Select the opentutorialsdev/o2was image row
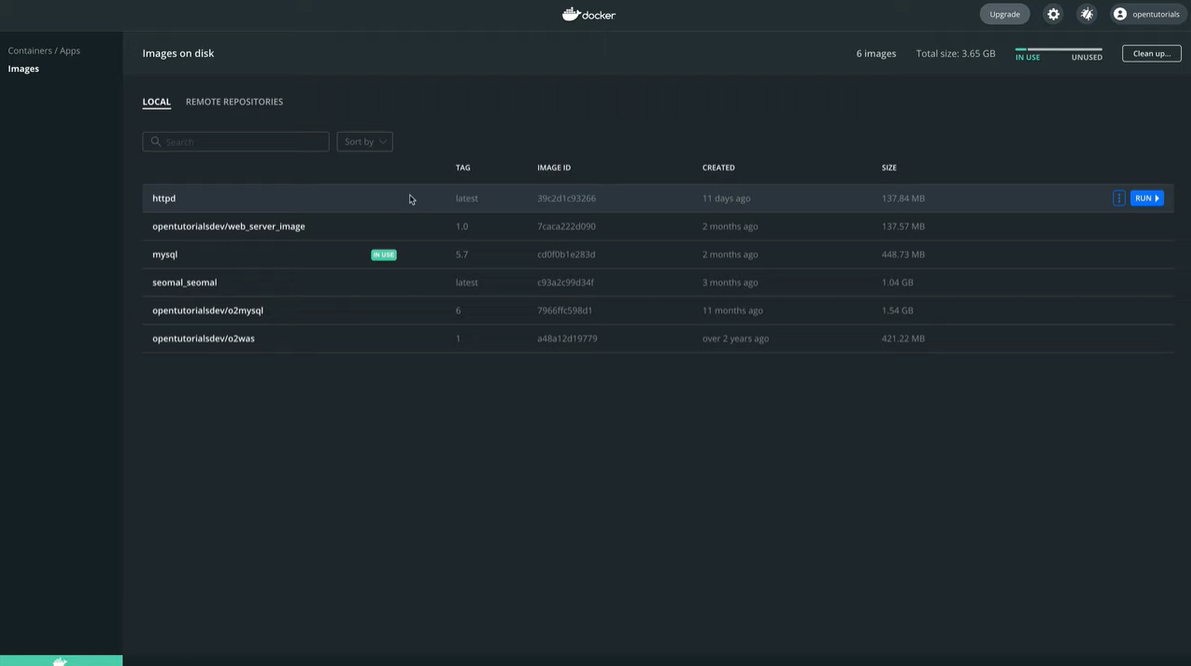Screen dimensions: 1191x666 pyautogui.click(x=658, y=339)
